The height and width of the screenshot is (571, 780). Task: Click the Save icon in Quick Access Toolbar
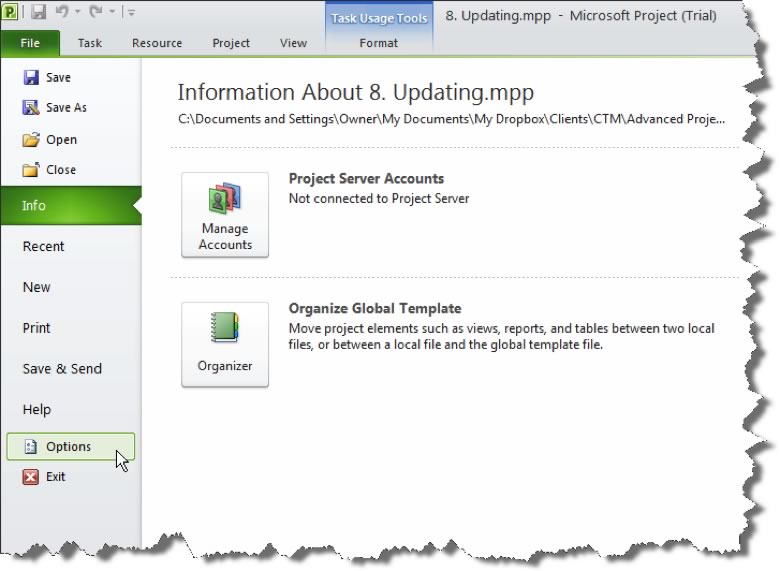[x=38, y=11]
